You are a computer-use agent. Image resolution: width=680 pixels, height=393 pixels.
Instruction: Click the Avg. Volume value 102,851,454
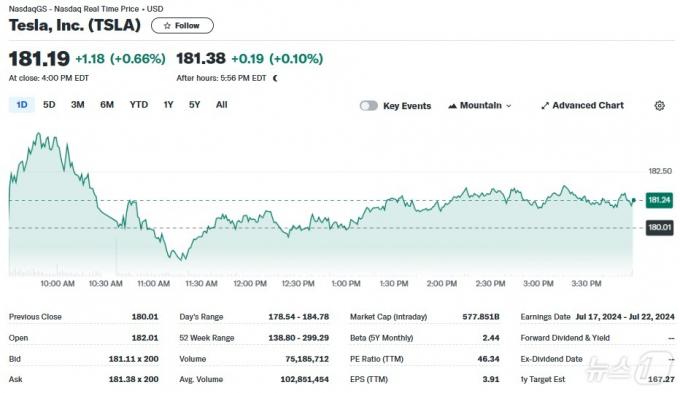click(x=304, y=379)
